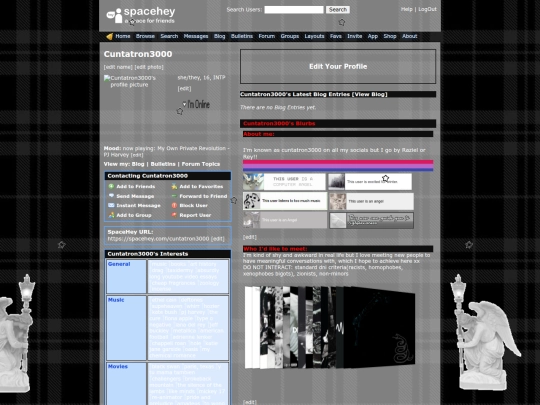Click [edit] beside the SpaceHey URL

[217, 239]
